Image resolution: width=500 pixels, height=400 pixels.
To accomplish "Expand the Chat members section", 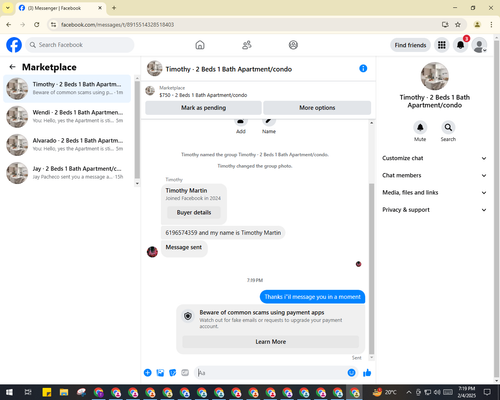I will 434,175.
